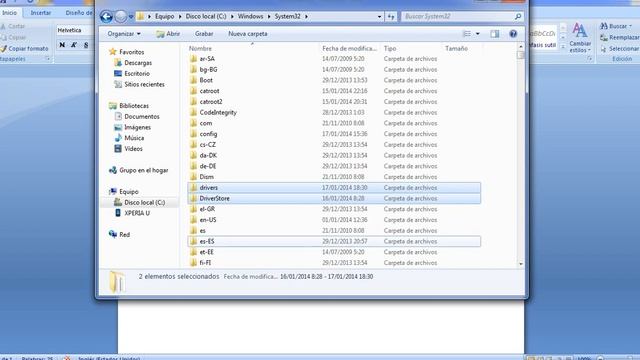Open the recent locations dropdown arrow
Image resolution: width=640 pixels, height=360 pixels.
pyautogui.click(x=131, y=17)
